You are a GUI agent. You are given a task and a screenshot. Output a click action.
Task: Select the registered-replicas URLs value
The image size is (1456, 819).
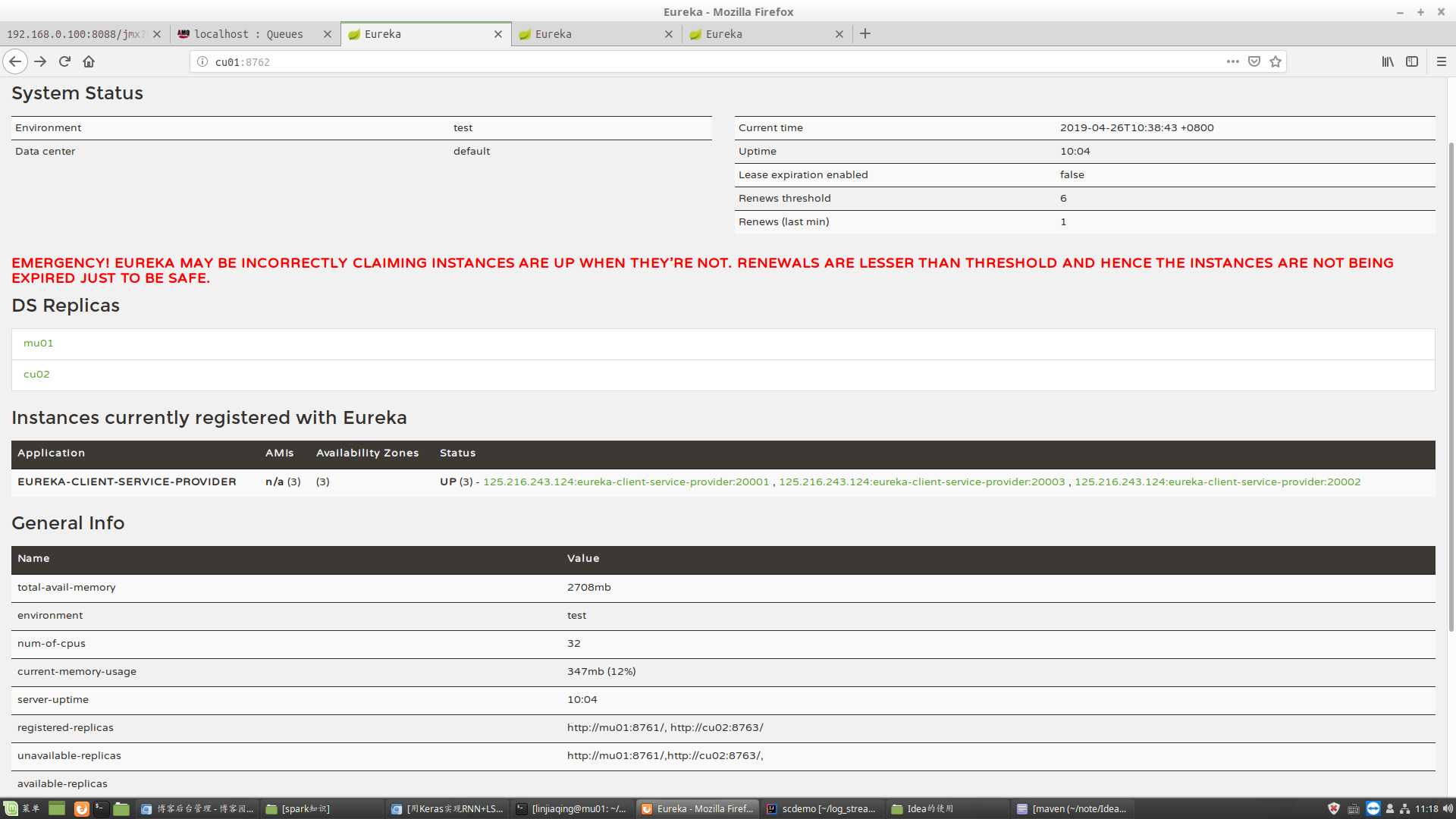click(x=665, y=728)
